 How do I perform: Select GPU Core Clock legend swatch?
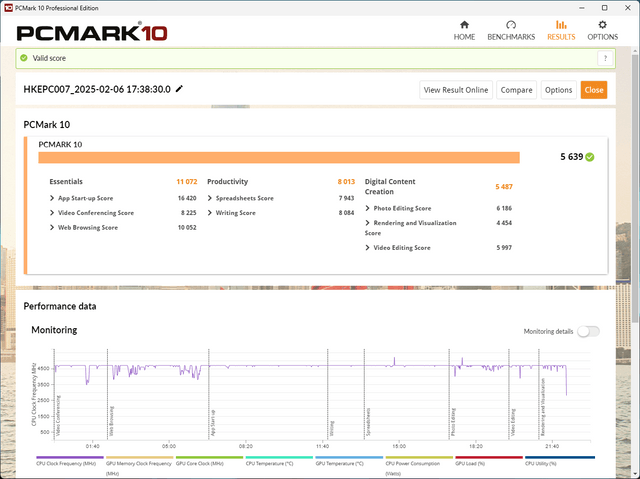click(209, 457)
